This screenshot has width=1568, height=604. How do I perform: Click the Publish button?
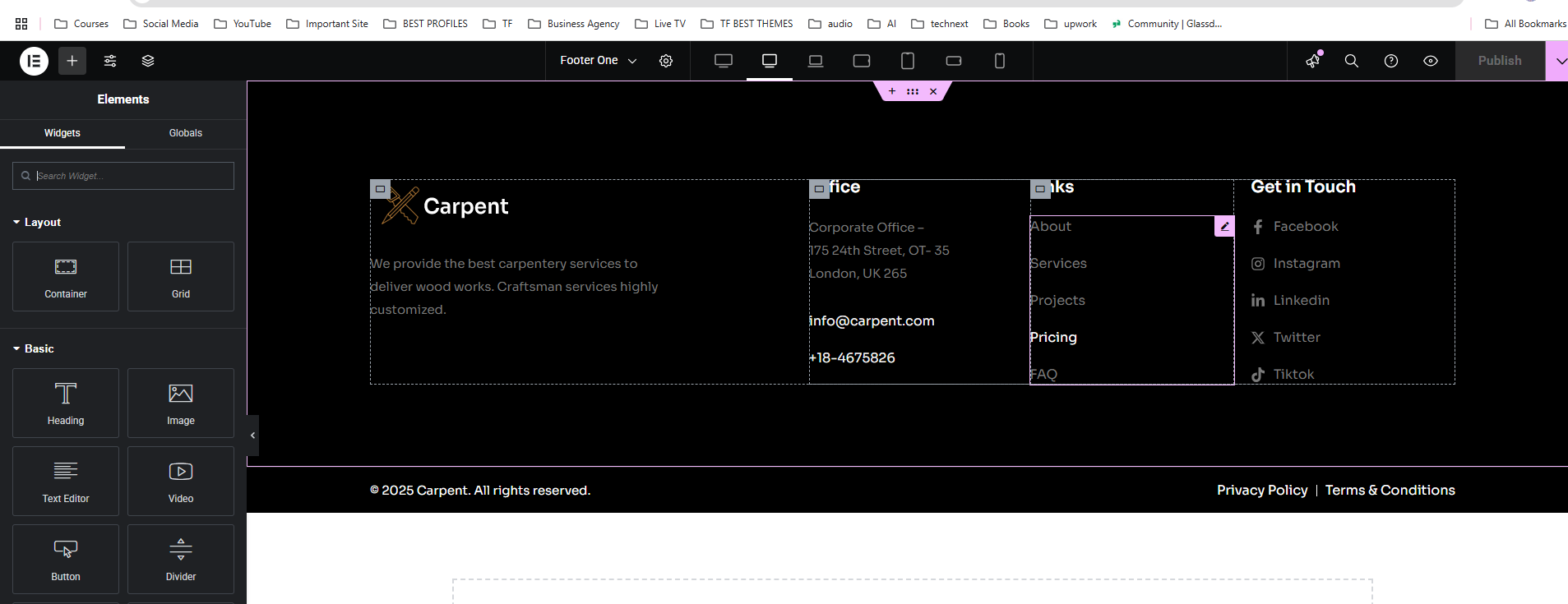[x=1500, y=61]
